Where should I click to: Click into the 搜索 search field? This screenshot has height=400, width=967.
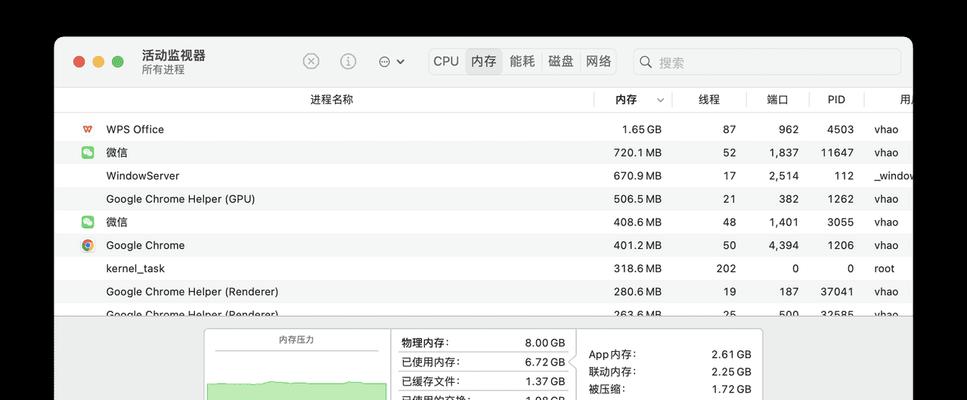click(767, 62)
